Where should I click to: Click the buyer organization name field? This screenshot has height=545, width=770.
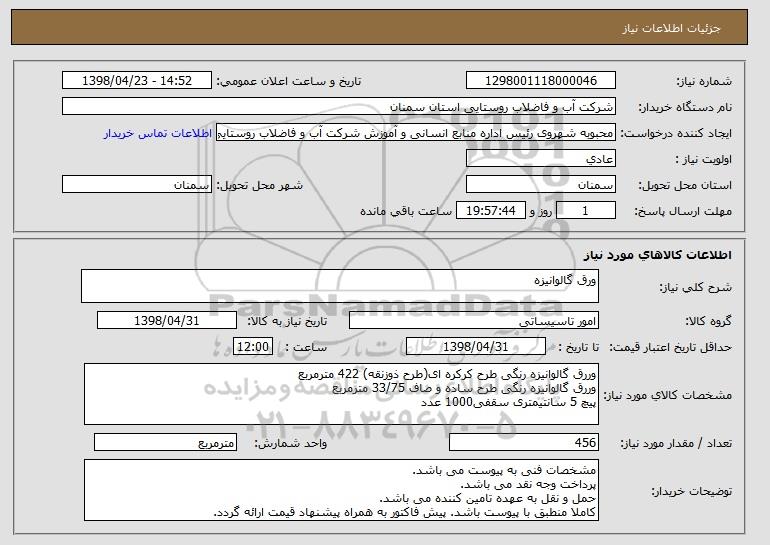[x=339, y=107]
